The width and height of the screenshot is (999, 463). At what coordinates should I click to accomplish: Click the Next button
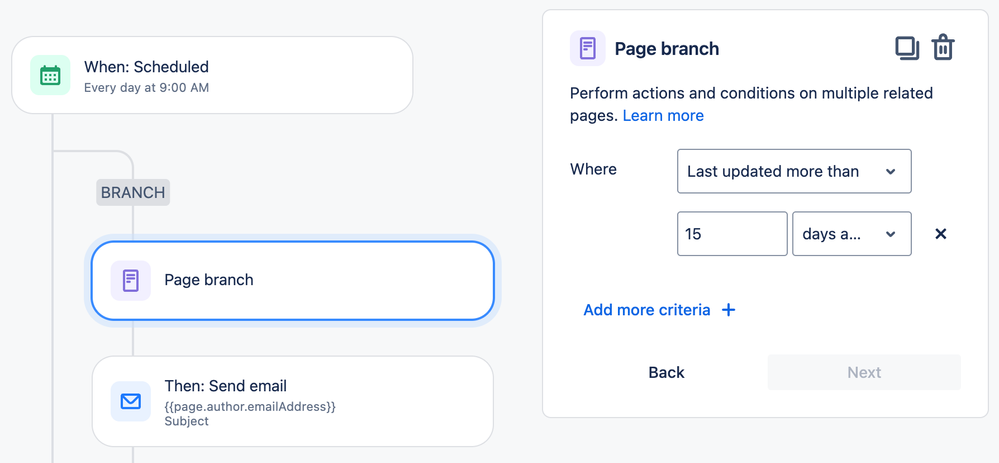click(864, 373)
